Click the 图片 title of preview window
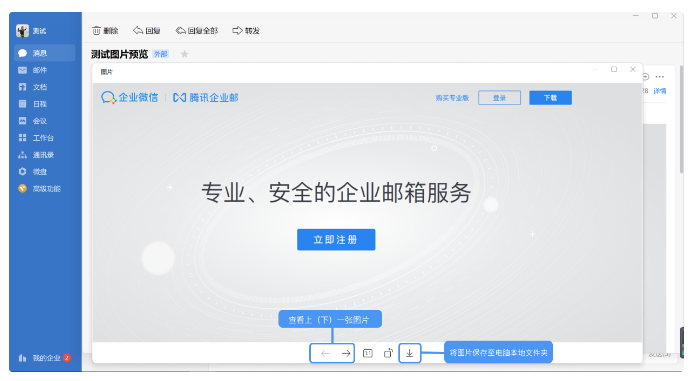 [106, 72]
